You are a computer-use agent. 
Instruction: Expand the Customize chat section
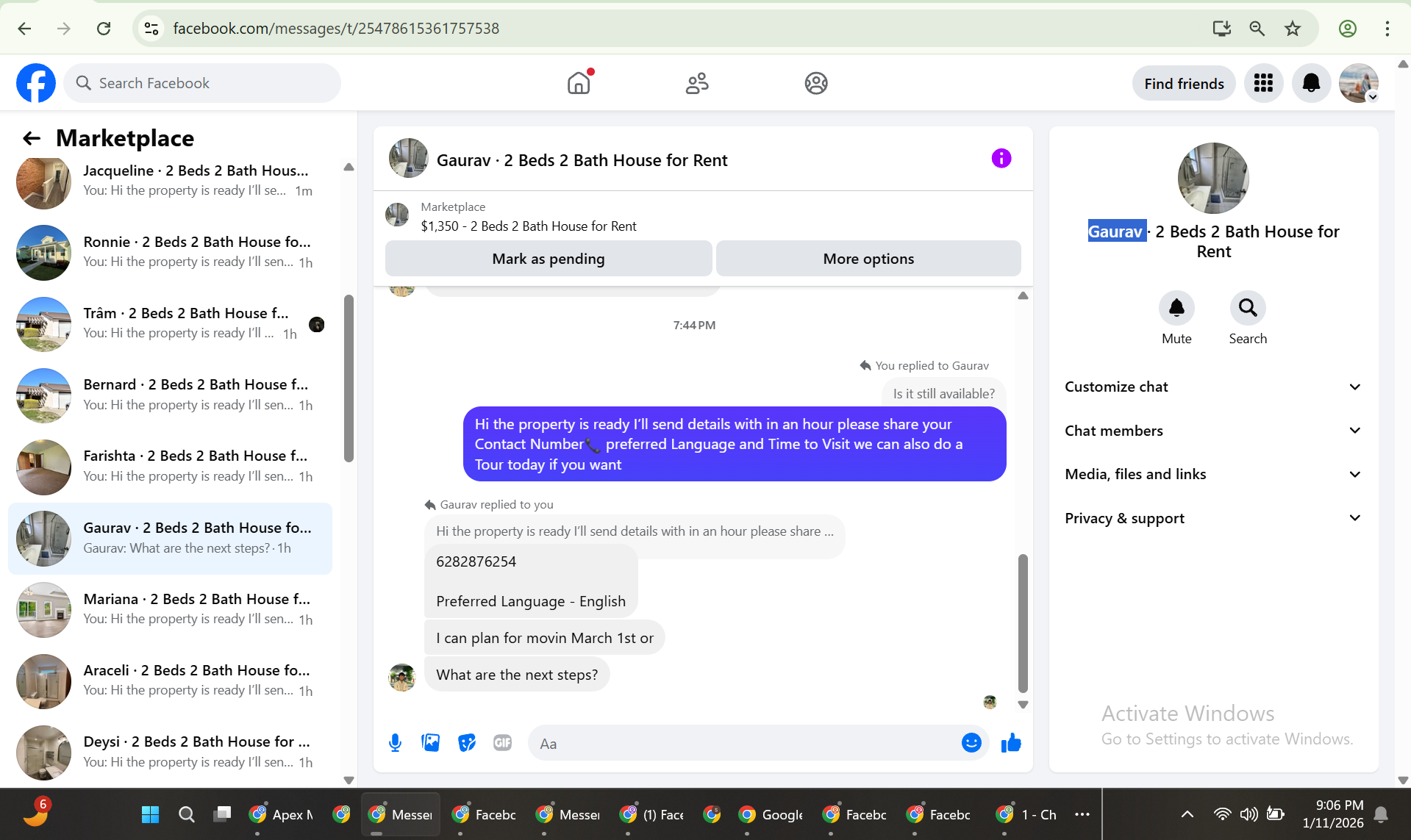click(1213, 387)
